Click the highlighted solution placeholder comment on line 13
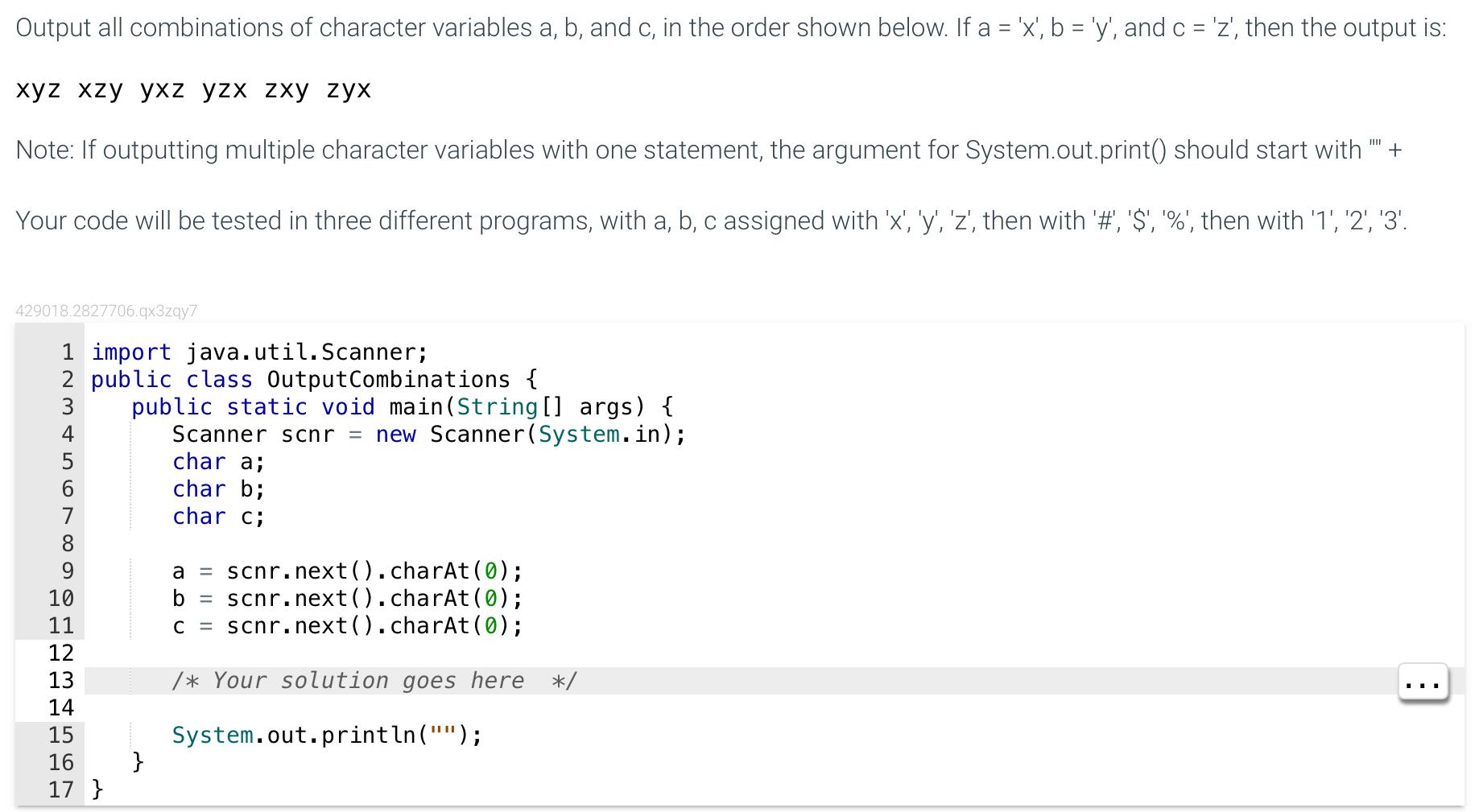Screen dimensions: 1475x812 coord(374,680)
